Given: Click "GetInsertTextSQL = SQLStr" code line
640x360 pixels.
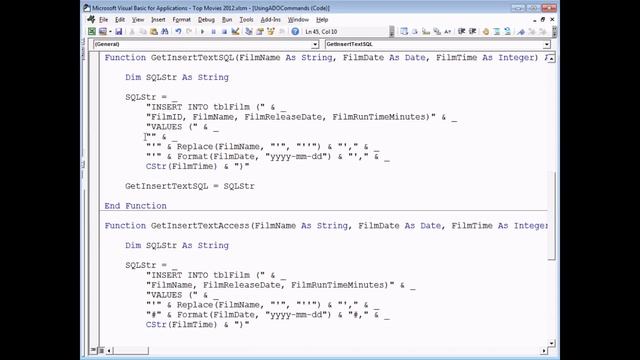Looking at the screenshot, I should (190, 186).
